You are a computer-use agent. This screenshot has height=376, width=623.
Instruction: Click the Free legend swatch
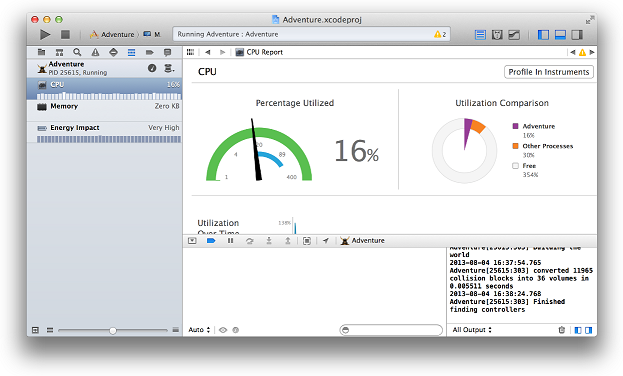515,166
